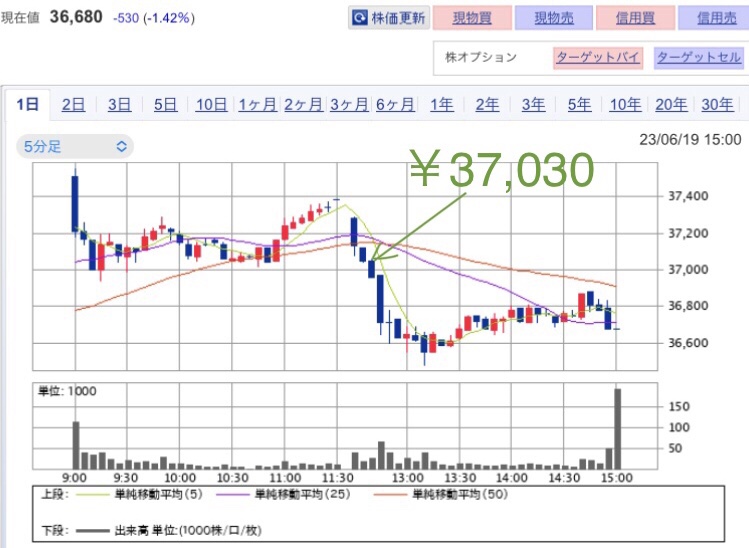Switch to the 1年 chart tab
This screenshot has width=749, height=548.
pyautogui.click(x=442, y=104)
